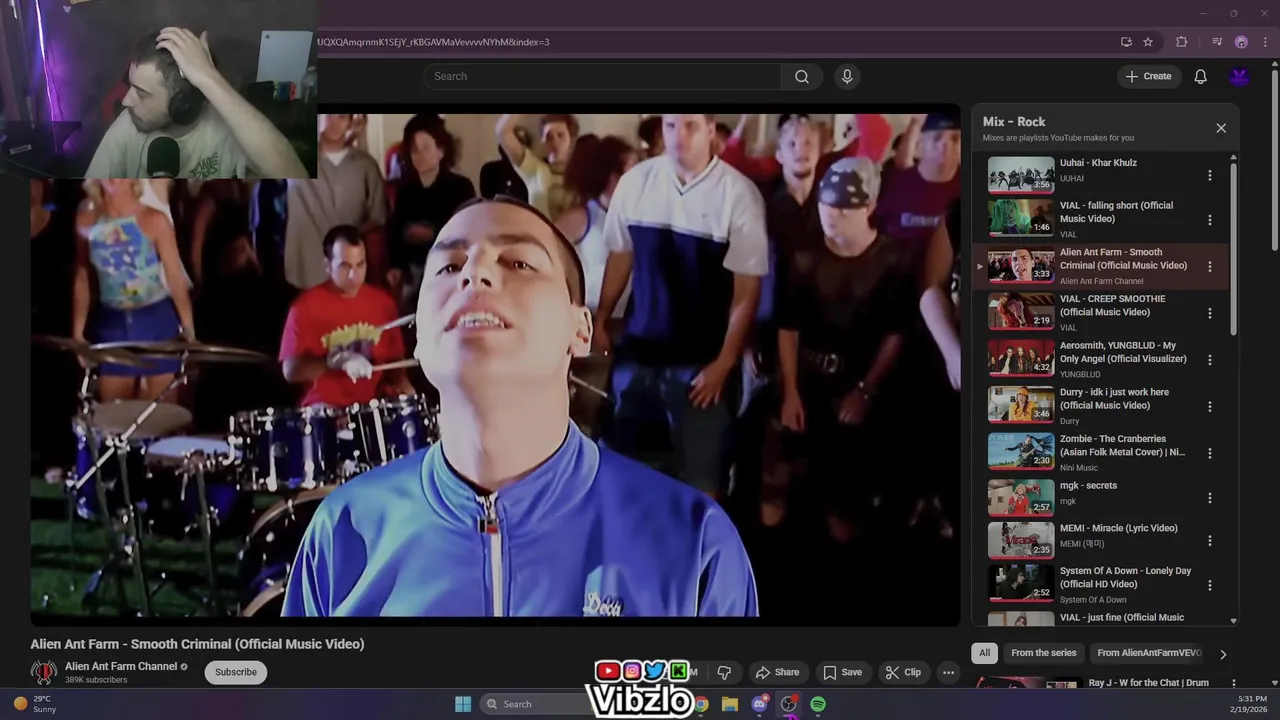
Task: Save the video to a playlist
Action: 842,672
